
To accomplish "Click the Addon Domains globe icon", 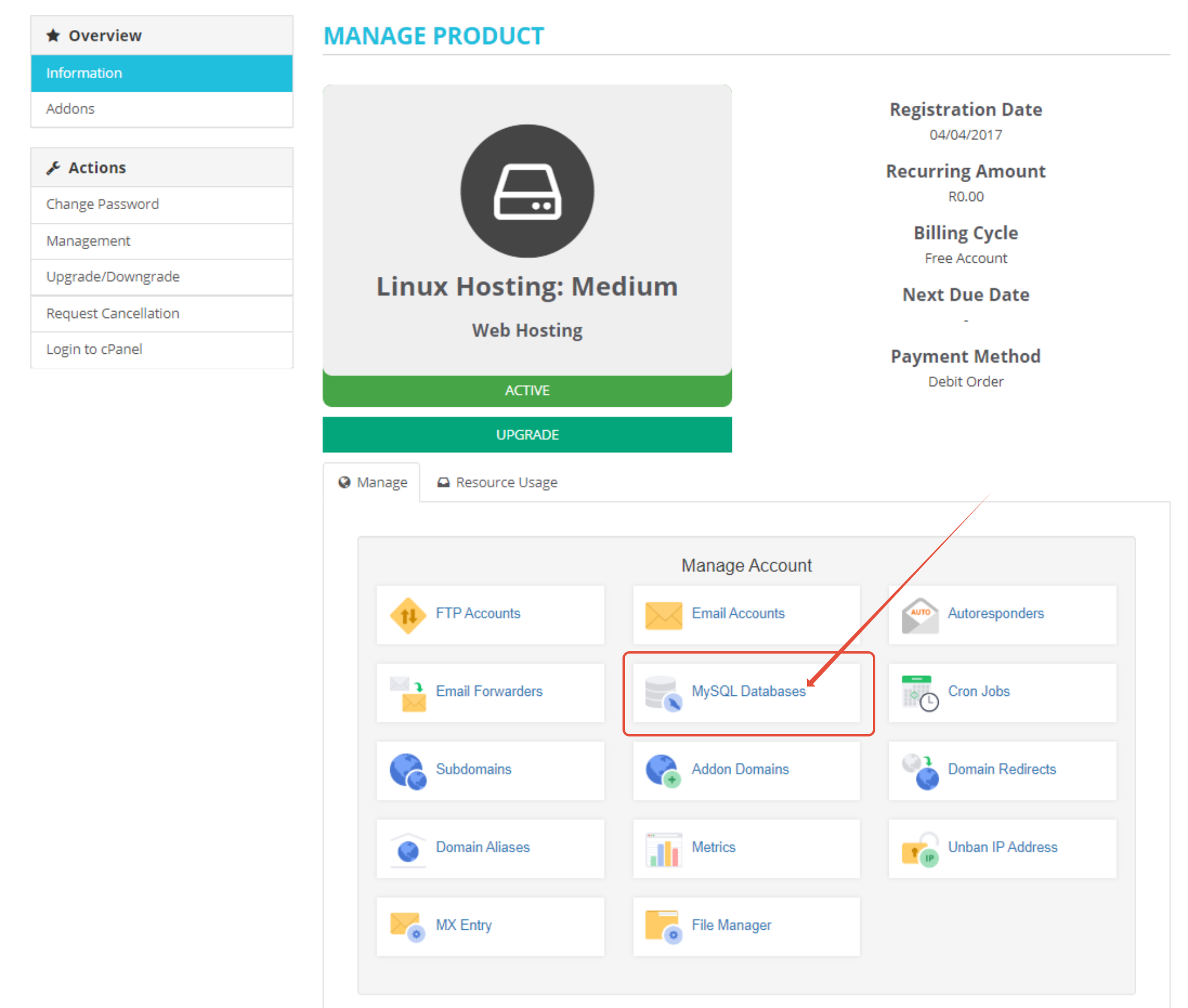I will (663, 771).
